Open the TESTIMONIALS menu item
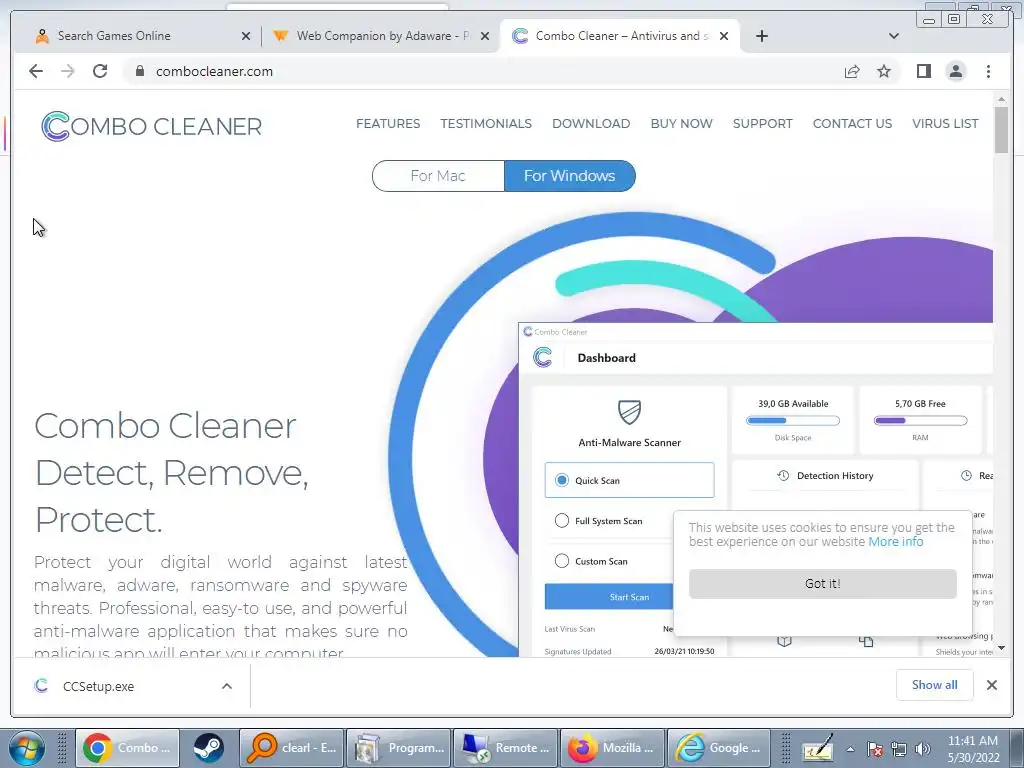Screen dimensions: 1024x768 tap(486, 123)
